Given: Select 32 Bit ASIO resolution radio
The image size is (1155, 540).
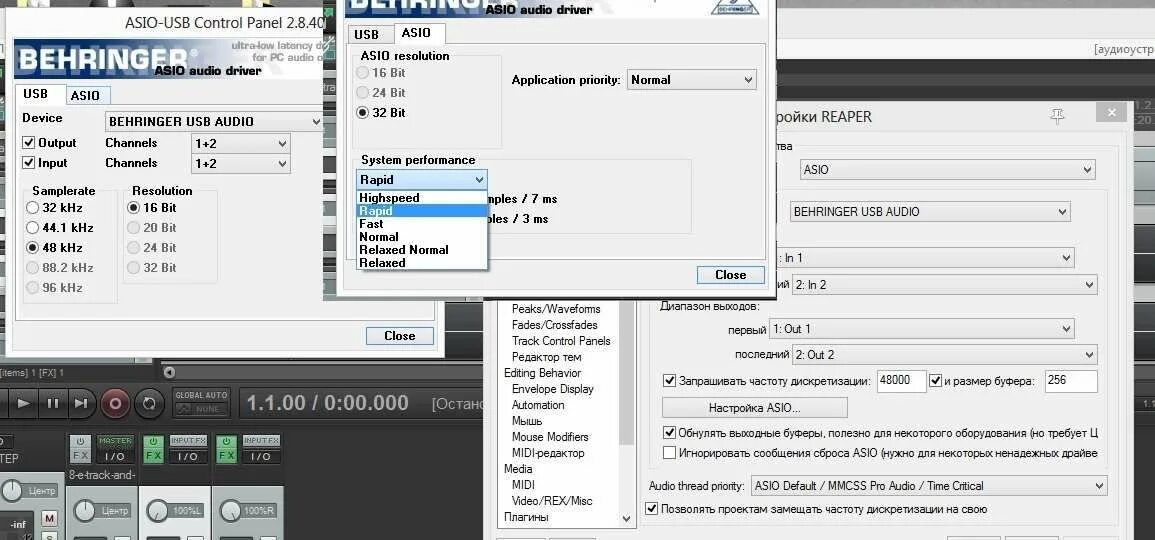Looking at the screenshot, I should pyautogui.click(x=362, y=113).
